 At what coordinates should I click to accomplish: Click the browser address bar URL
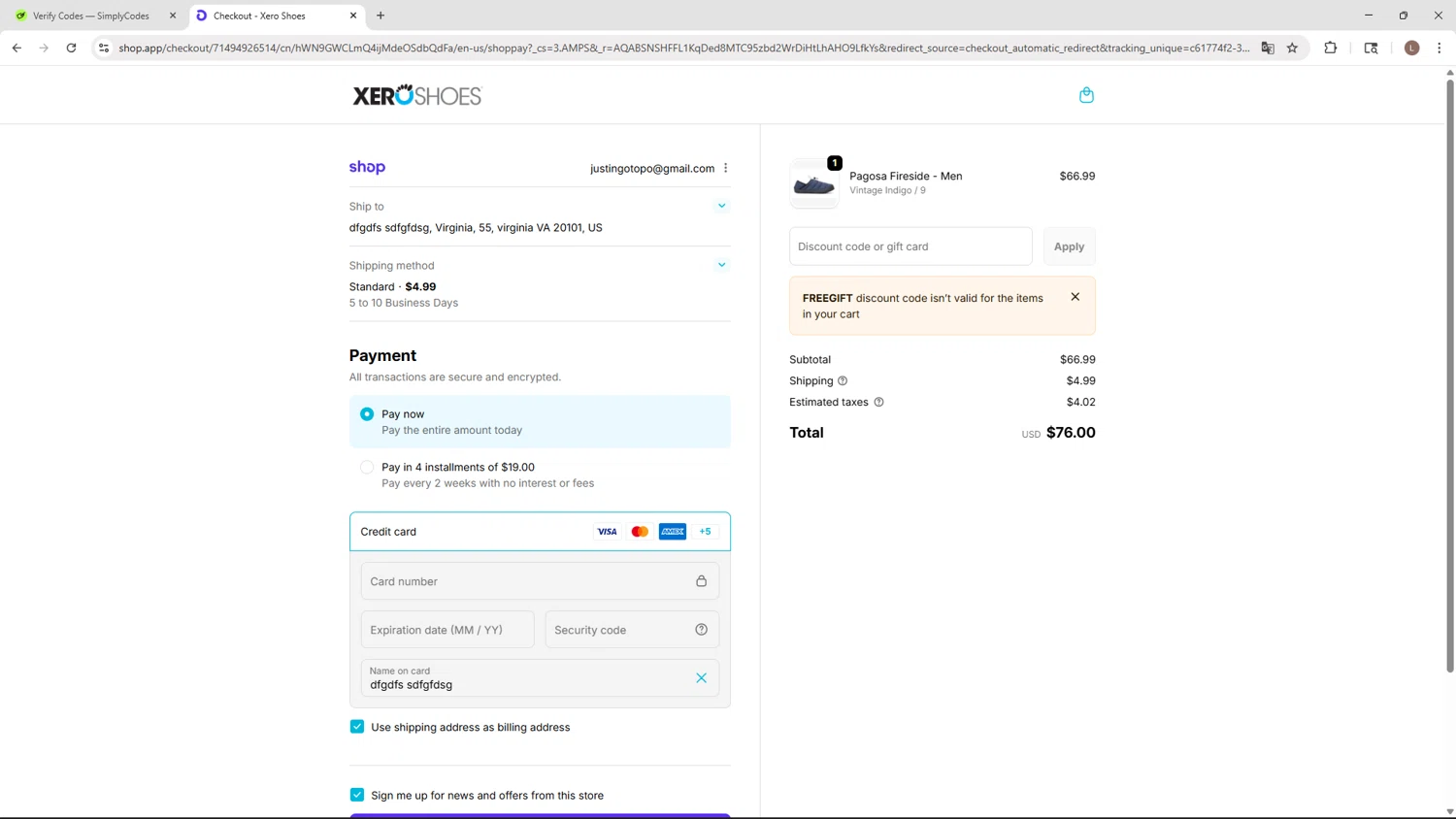pos(684,48)
